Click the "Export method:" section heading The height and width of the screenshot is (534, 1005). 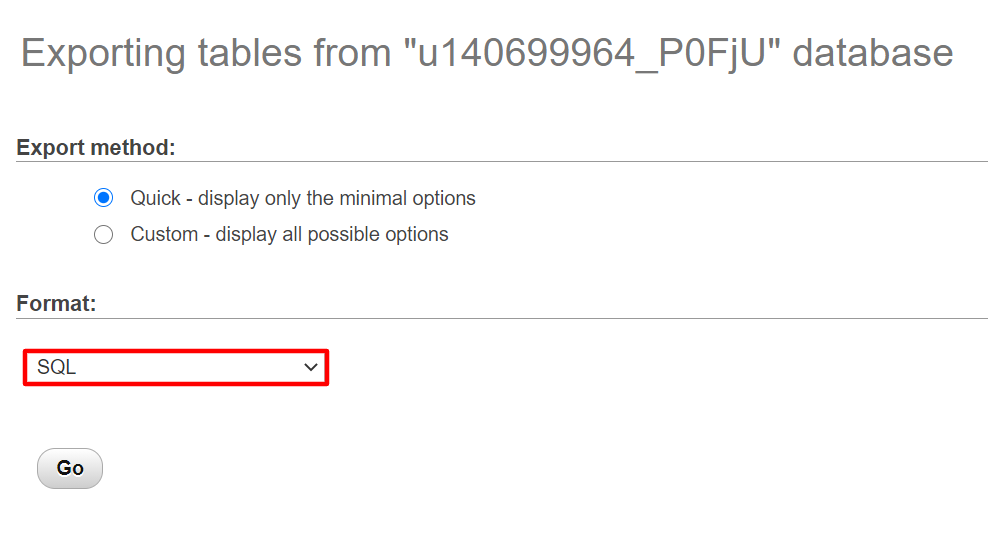pyautogui.click(x=96, y=148)
